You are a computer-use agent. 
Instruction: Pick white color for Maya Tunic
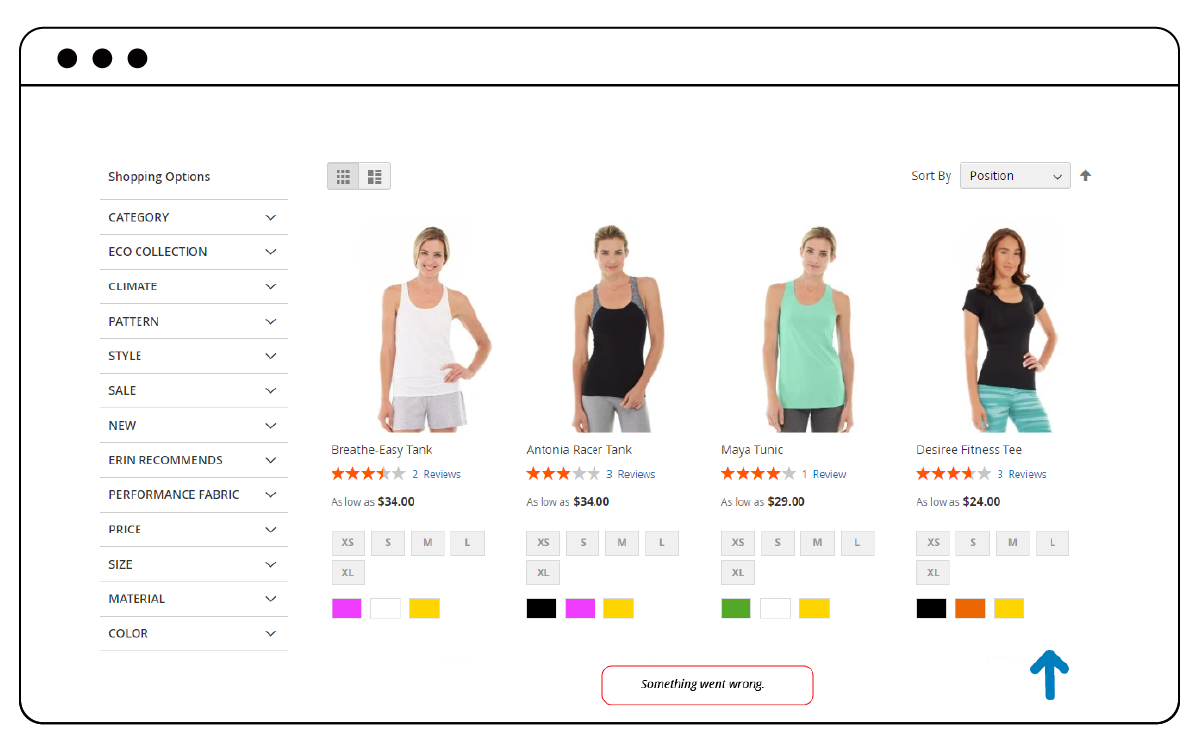click(776, 608)
